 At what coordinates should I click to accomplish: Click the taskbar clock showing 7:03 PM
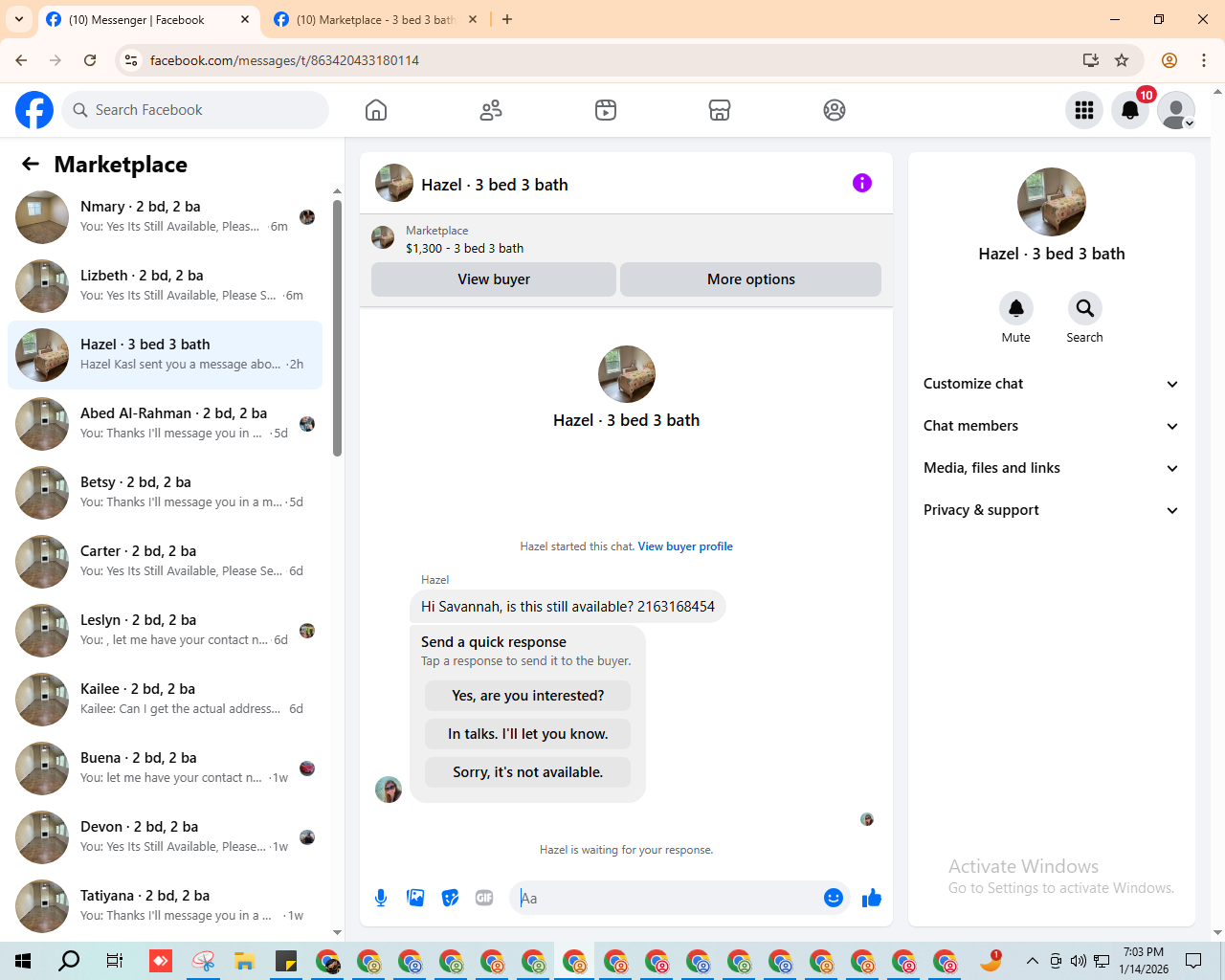coord(1144,961)
